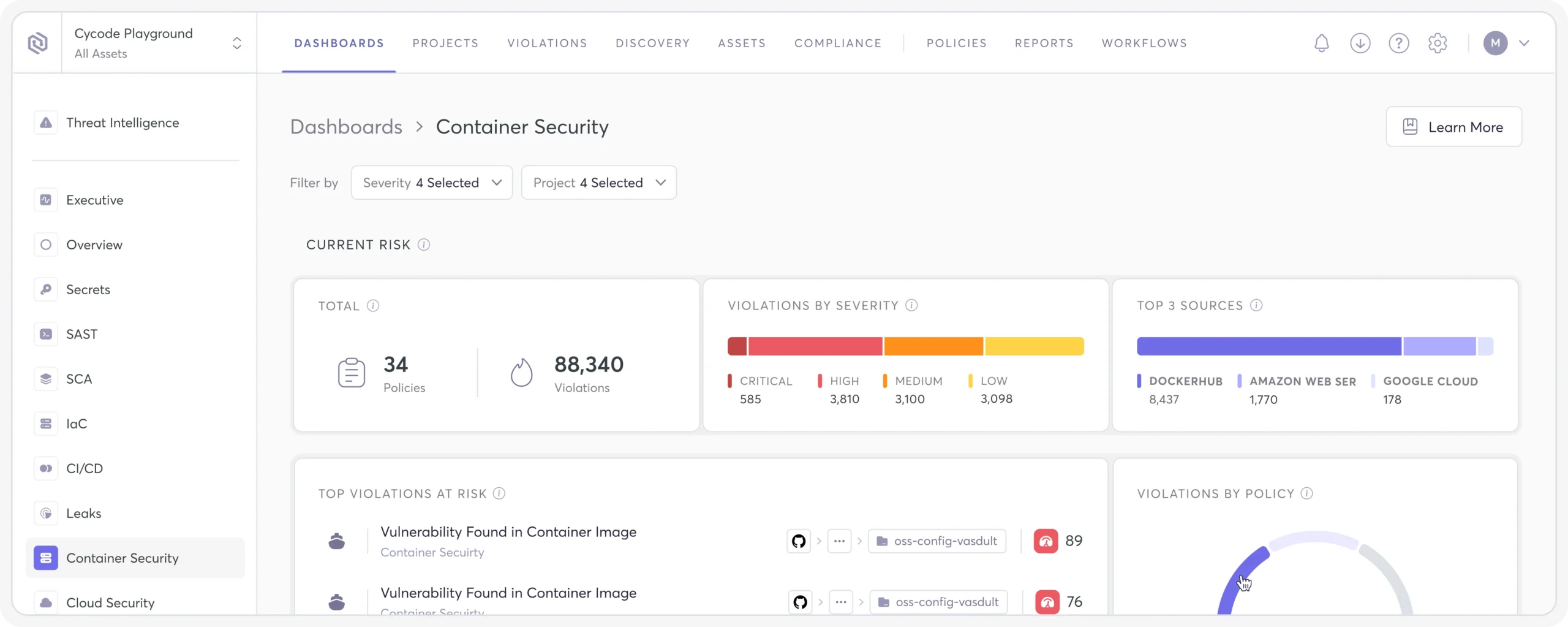Open the Severity filter dropdown
The width and height of the screenshot is (1568, 627).
431,182
